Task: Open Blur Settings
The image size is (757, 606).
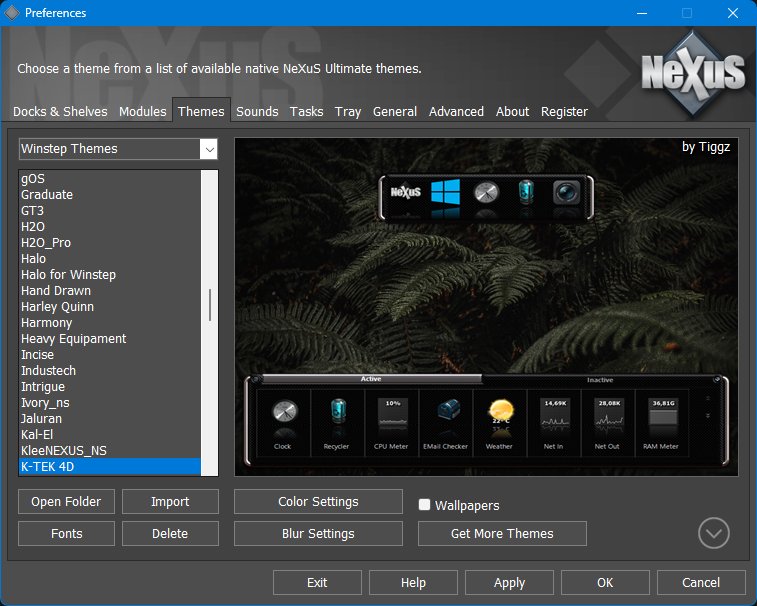Action: point(319,534)
